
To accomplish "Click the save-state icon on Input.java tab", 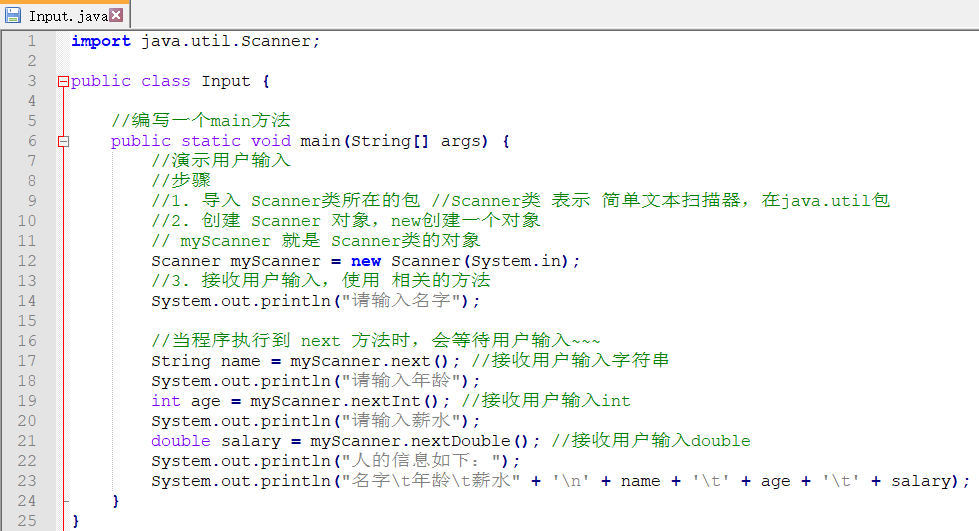I will point(13,15).
